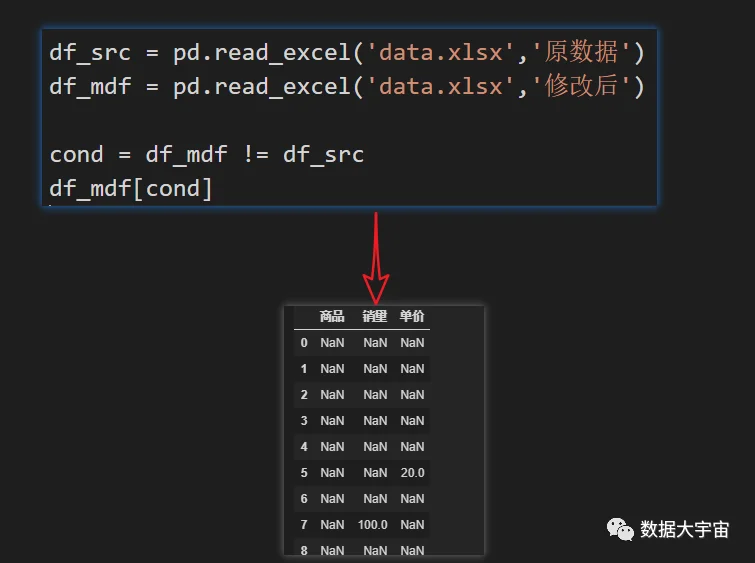Screen dimensions: 755x563
Task: Click row index 0 in output table
Action: tap(304, 343)
